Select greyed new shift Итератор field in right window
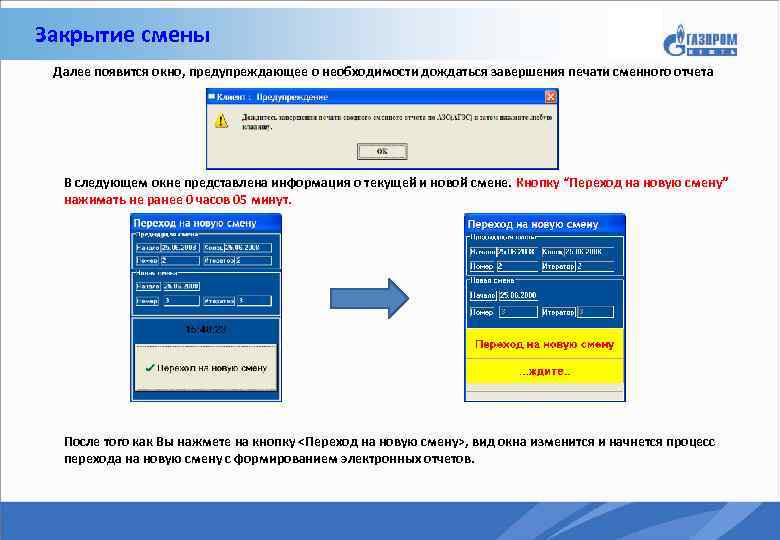The width and height of the screenshot is (780, 540). coord(595,312)
